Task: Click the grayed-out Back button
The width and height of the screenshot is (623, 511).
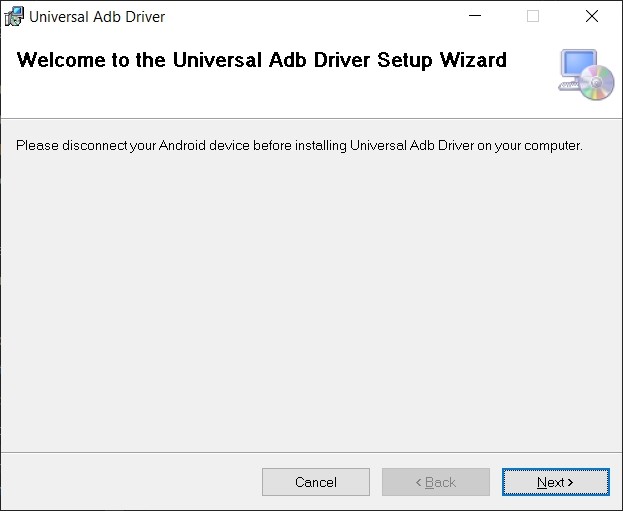Action: (436, 482)
